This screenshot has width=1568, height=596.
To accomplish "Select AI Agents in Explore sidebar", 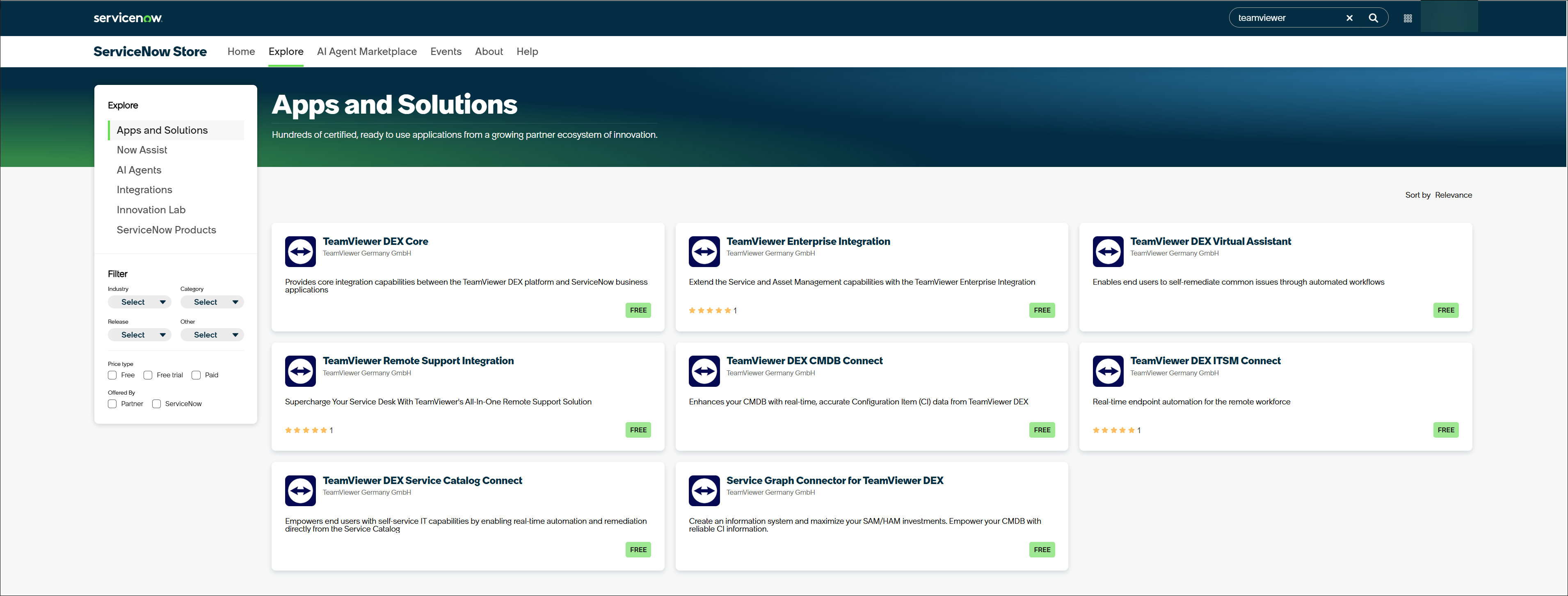I will [139, 171].
